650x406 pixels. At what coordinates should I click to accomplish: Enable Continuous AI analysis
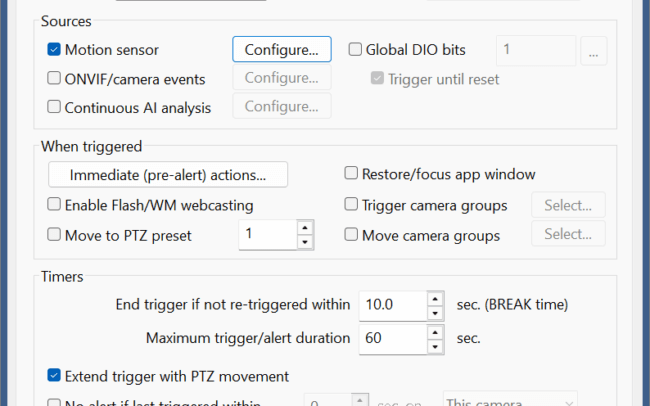click(x=54, y=107)
